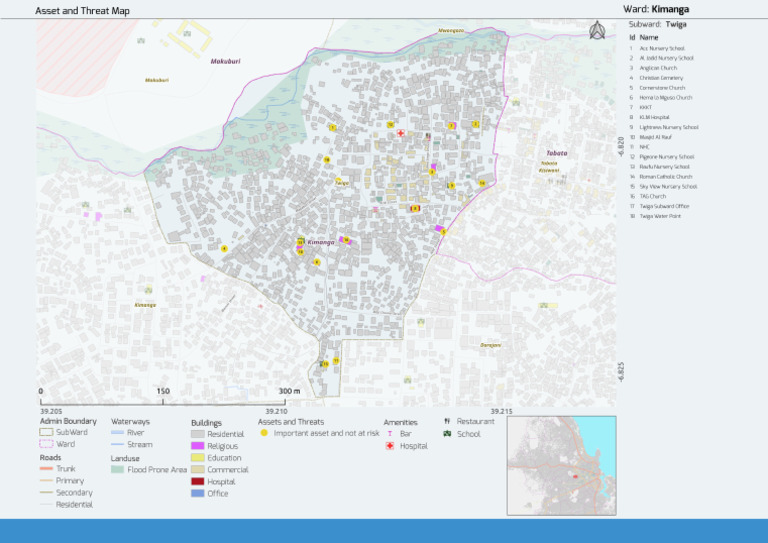
Task: Click the red cross hospital marker on map
Action: point(400,133)
